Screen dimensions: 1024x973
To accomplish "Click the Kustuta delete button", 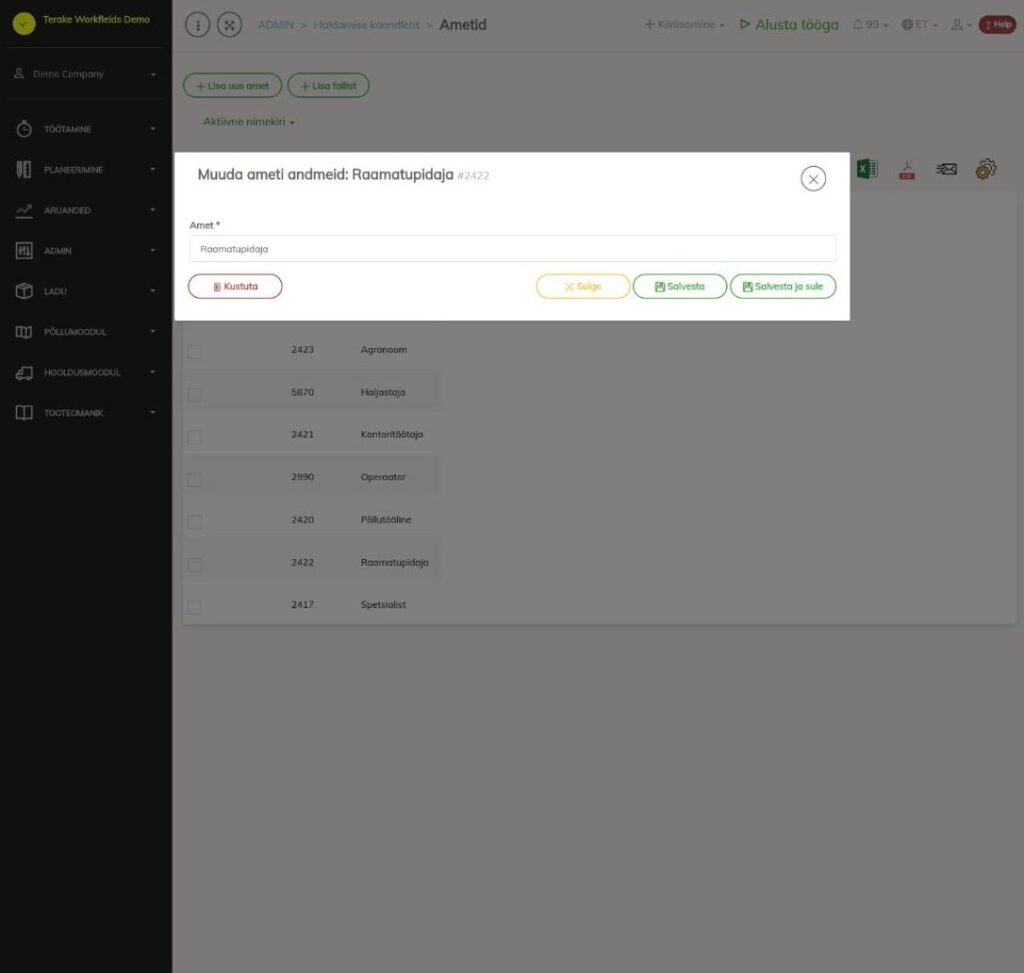I will (x=235, y=287).
